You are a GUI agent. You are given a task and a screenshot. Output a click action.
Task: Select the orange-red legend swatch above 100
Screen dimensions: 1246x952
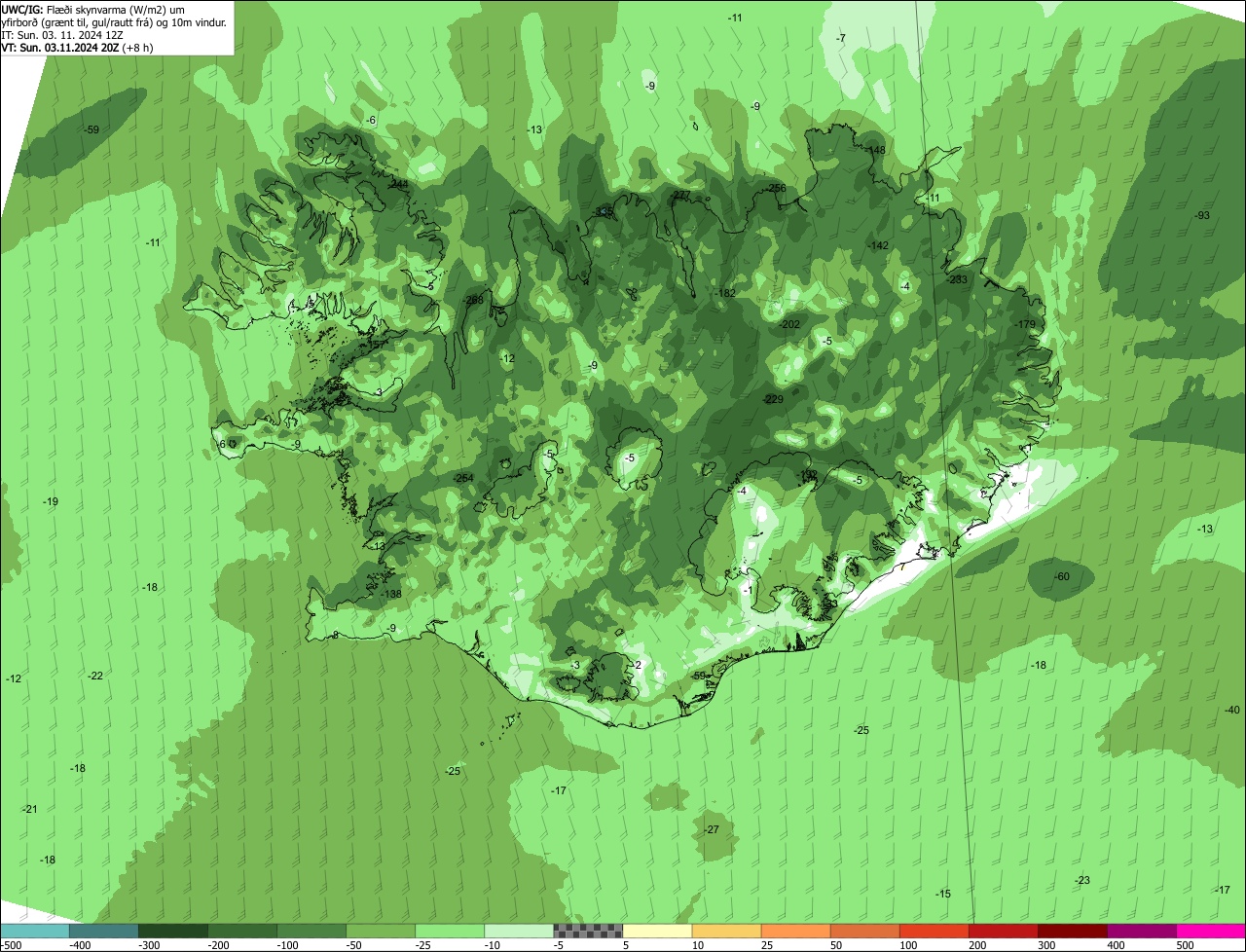click(x=933, y=931)
